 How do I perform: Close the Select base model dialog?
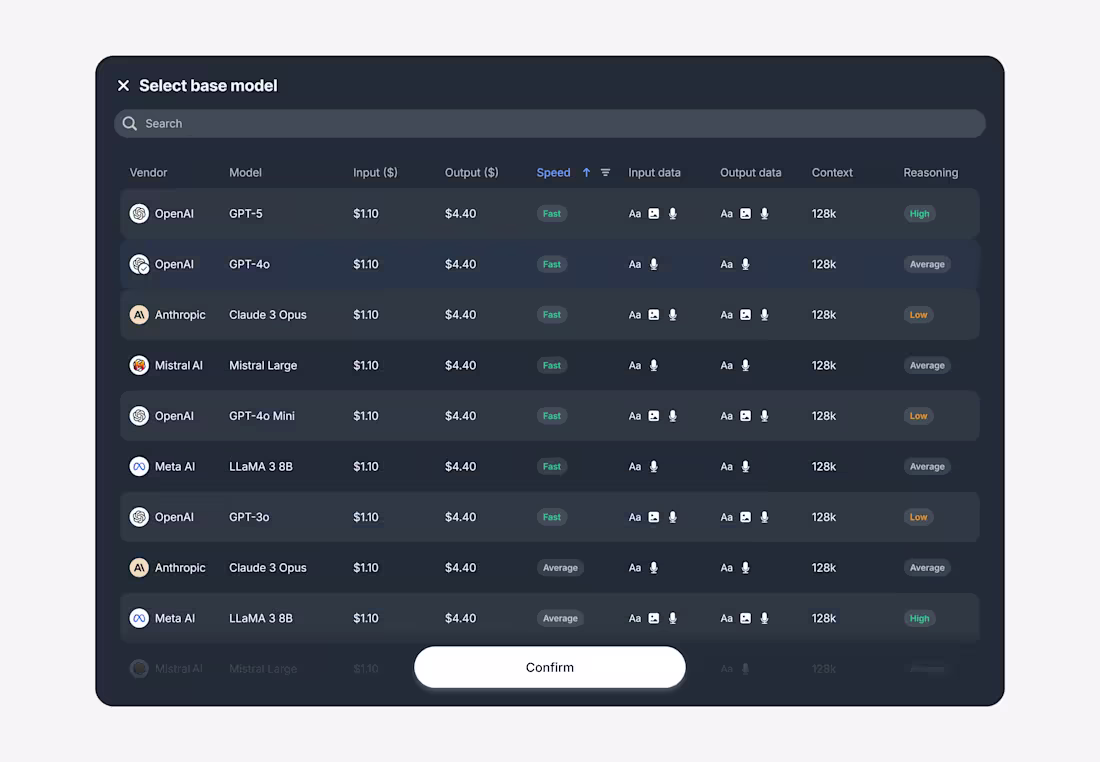pos(123,86)
